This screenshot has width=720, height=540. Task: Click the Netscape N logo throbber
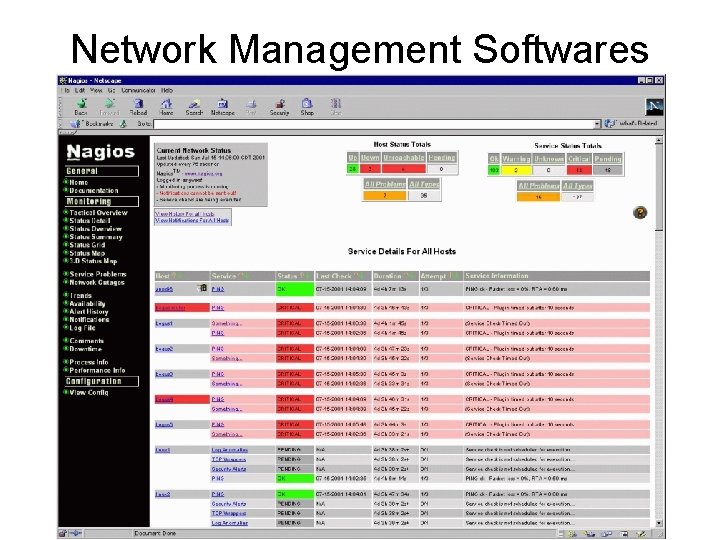654,107
